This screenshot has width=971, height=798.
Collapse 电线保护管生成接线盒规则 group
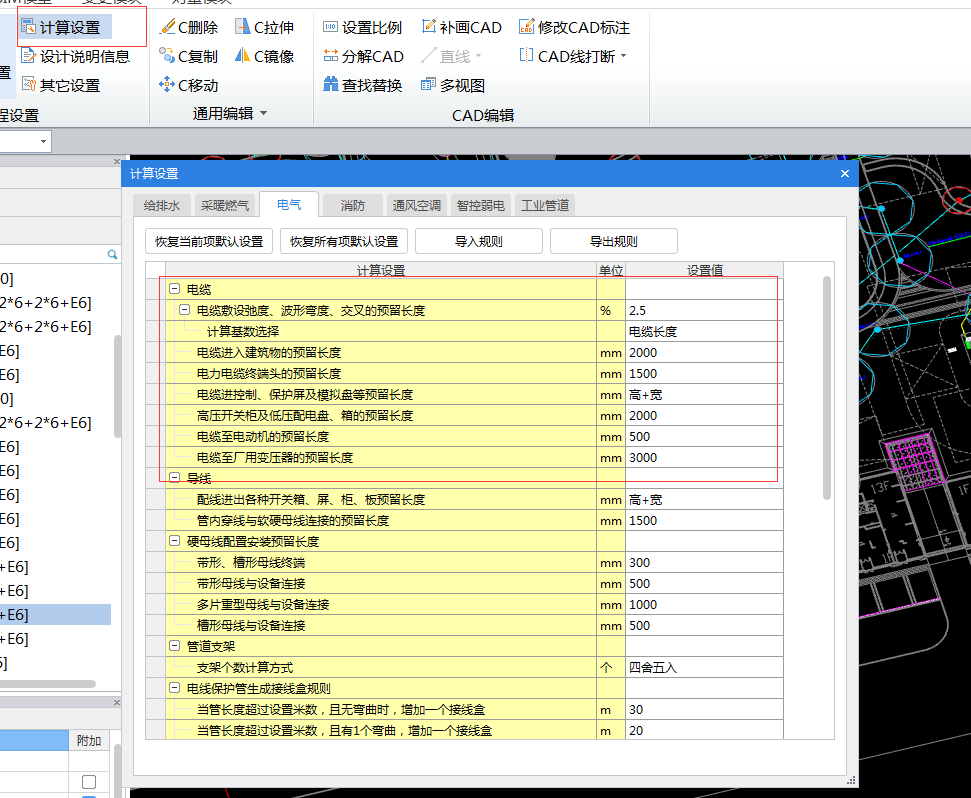(175, 688)
